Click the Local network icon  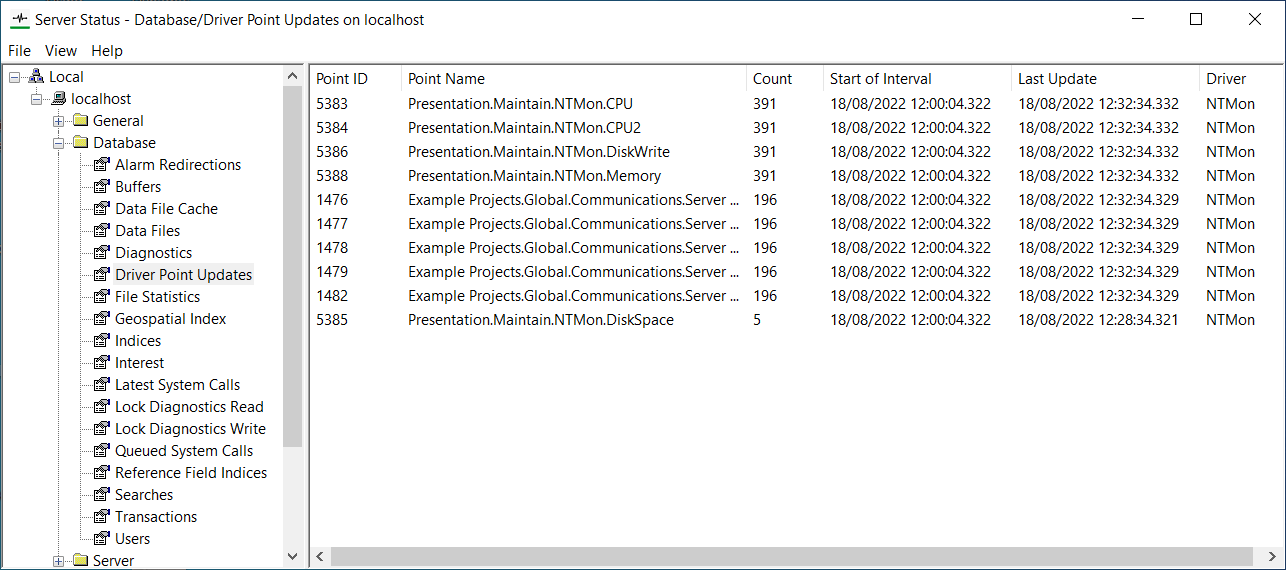(37, 77)
